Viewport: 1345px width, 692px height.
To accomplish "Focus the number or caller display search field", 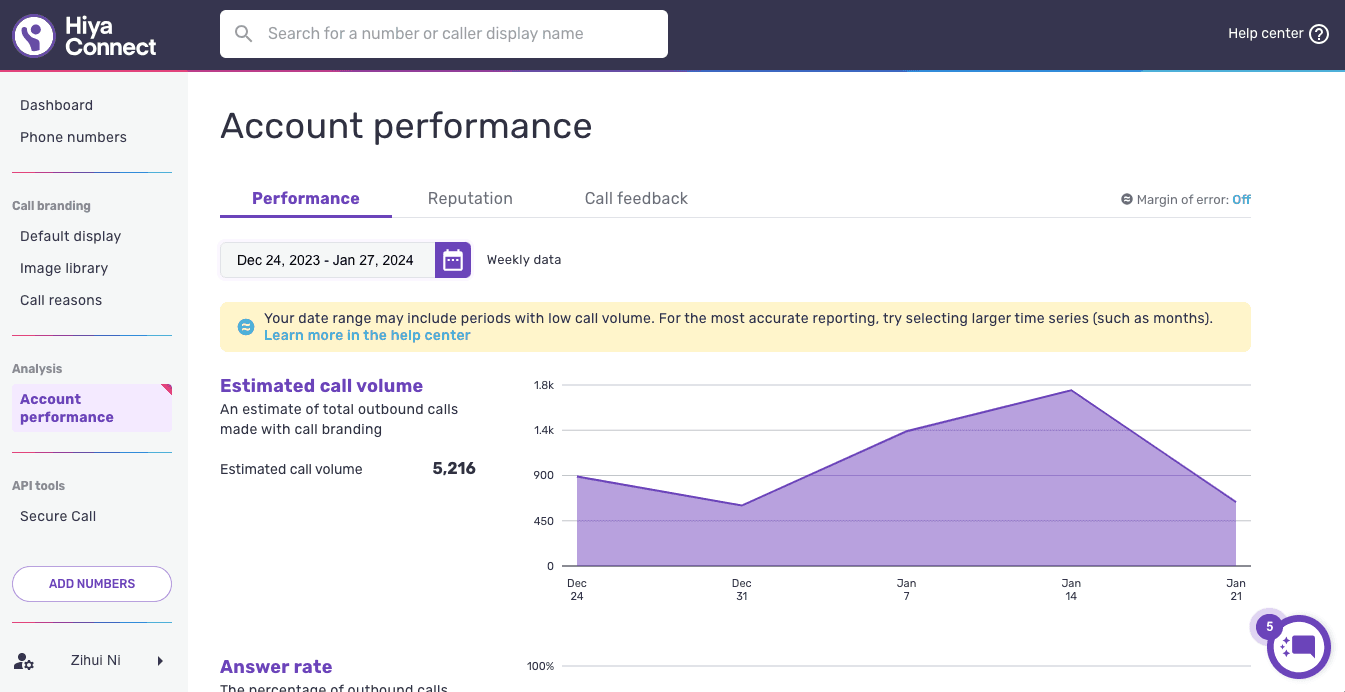I will tap(444, 34).
